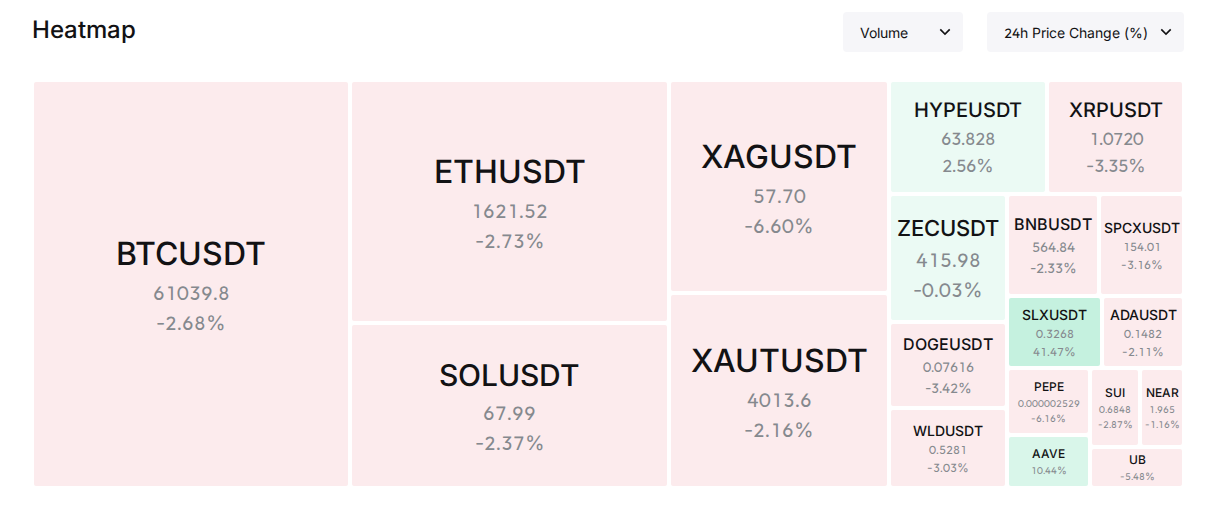Viewport: 1216px width, 520px height.
Task: Select the ADAUSDT tile
Action: click(1143, 332)
